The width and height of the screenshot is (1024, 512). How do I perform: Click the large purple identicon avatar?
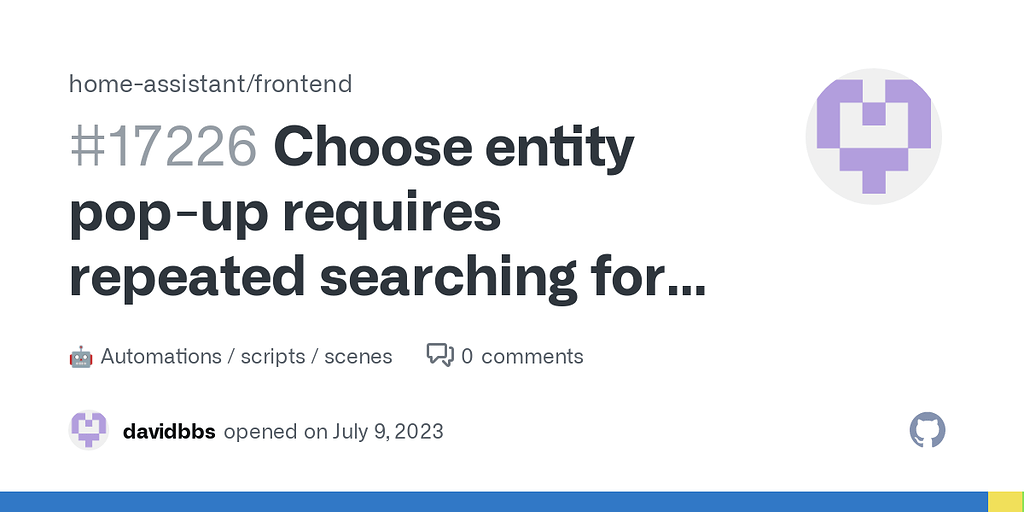(x=876, y=136)
